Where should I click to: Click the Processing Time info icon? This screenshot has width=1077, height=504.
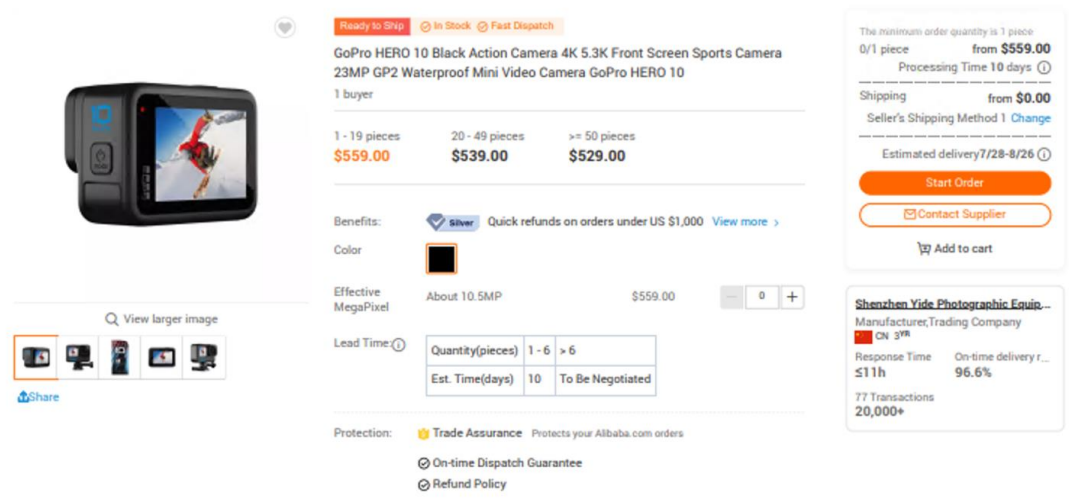pos(1044,67)
